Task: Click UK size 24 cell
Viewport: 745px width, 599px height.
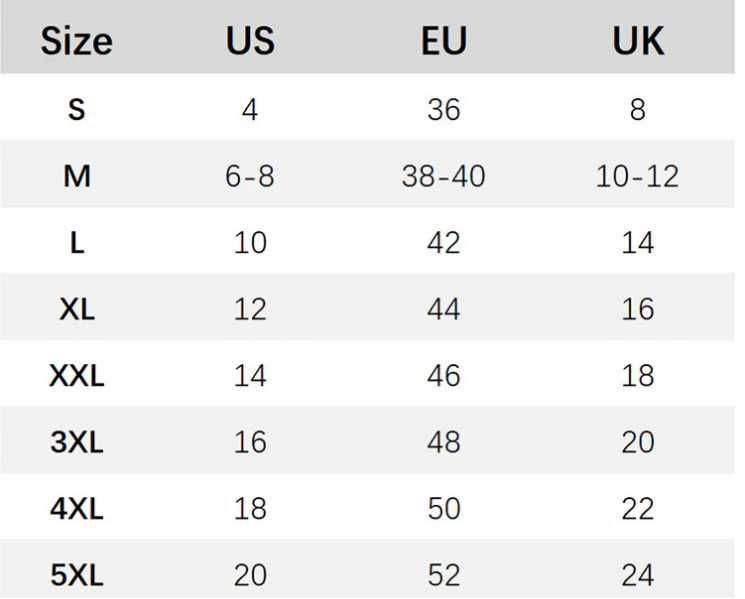Action: tap(638, 575)
